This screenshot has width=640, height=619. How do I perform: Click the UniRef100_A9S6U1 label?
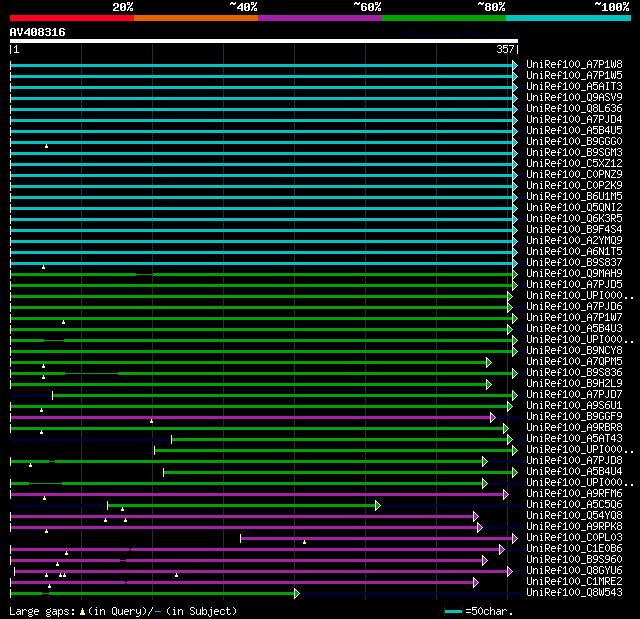[x=574, y=406]
